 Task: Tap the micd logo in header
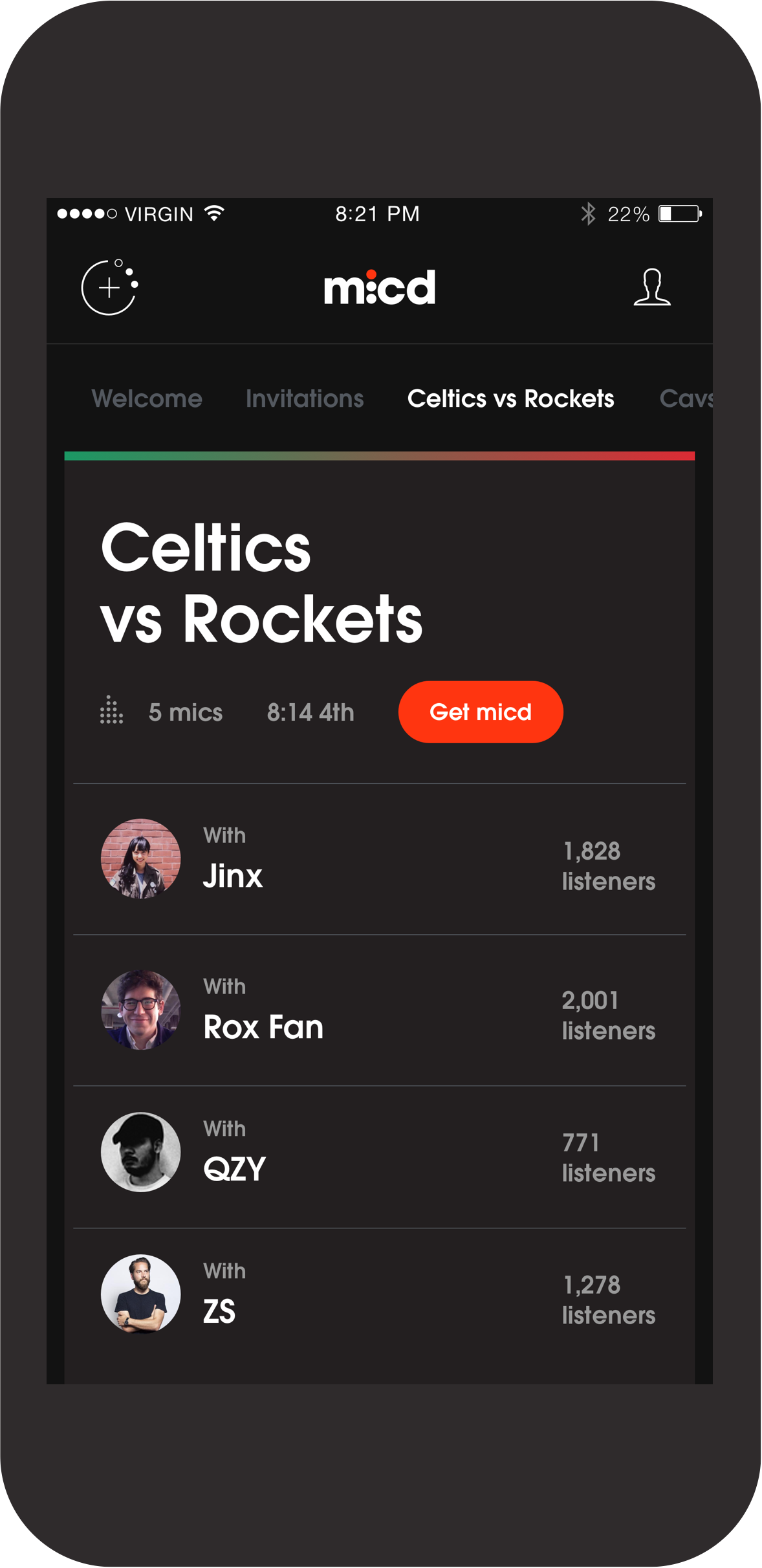380,287
